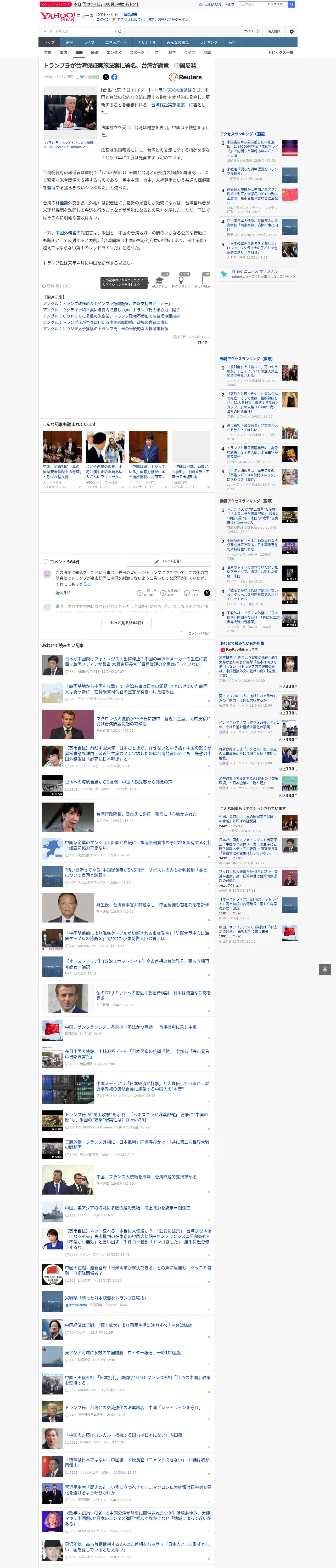Click the Trump signing photo thumbnail
Screen dimensions: 336x1568
point(70,113)
